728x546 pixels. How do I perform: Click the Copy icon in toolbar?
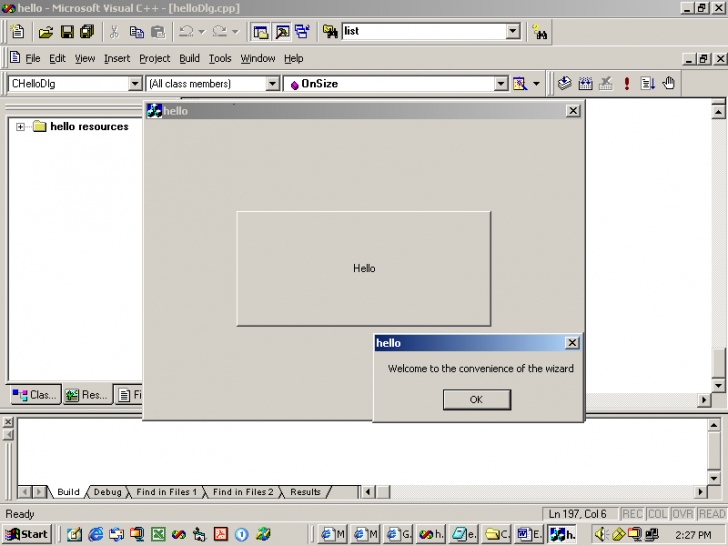click(136, 32)
